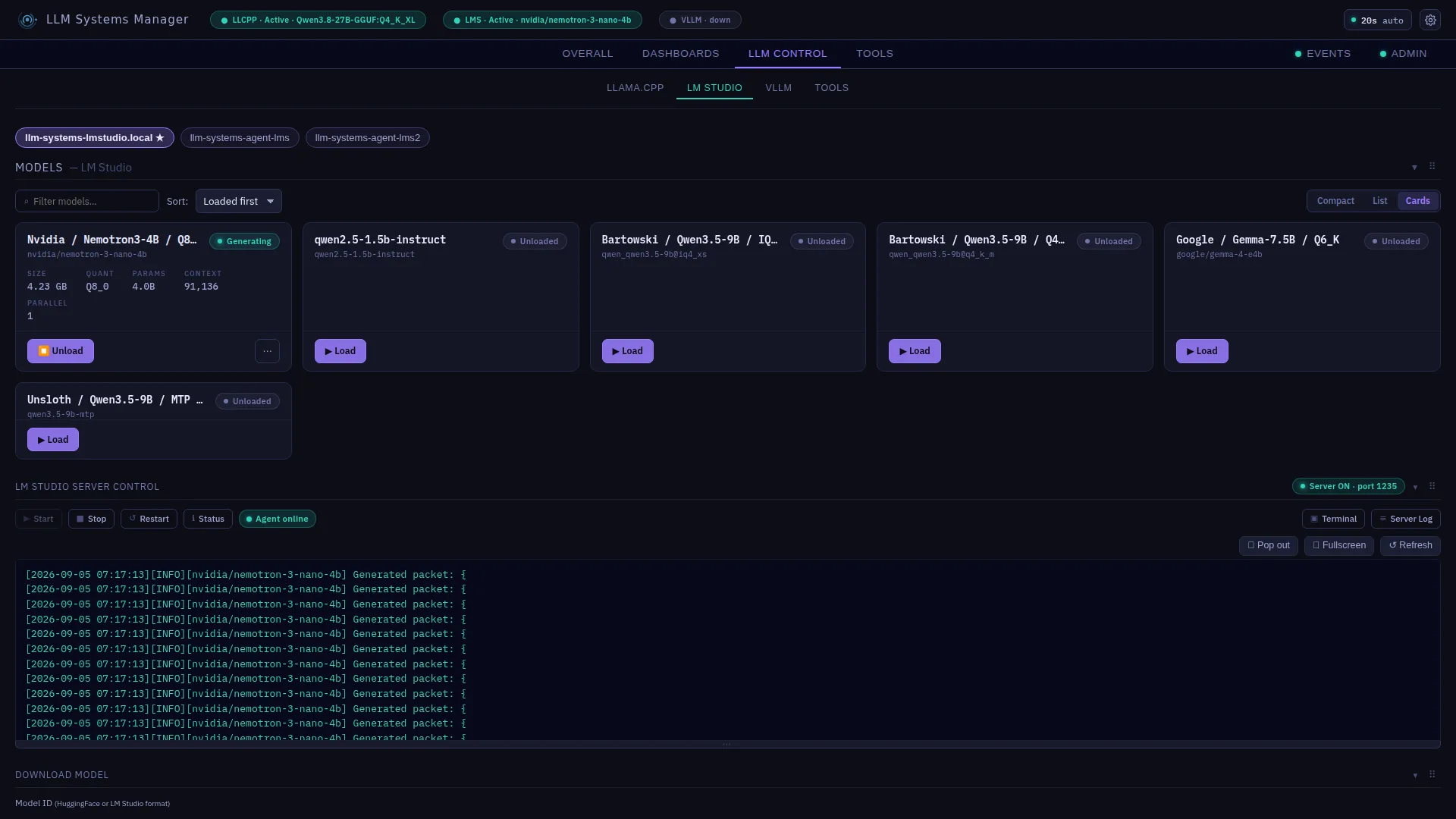Click the Unloaded badge on the Unsloth card
Viewport: 1456px width, 819px height.
point(247,401)
